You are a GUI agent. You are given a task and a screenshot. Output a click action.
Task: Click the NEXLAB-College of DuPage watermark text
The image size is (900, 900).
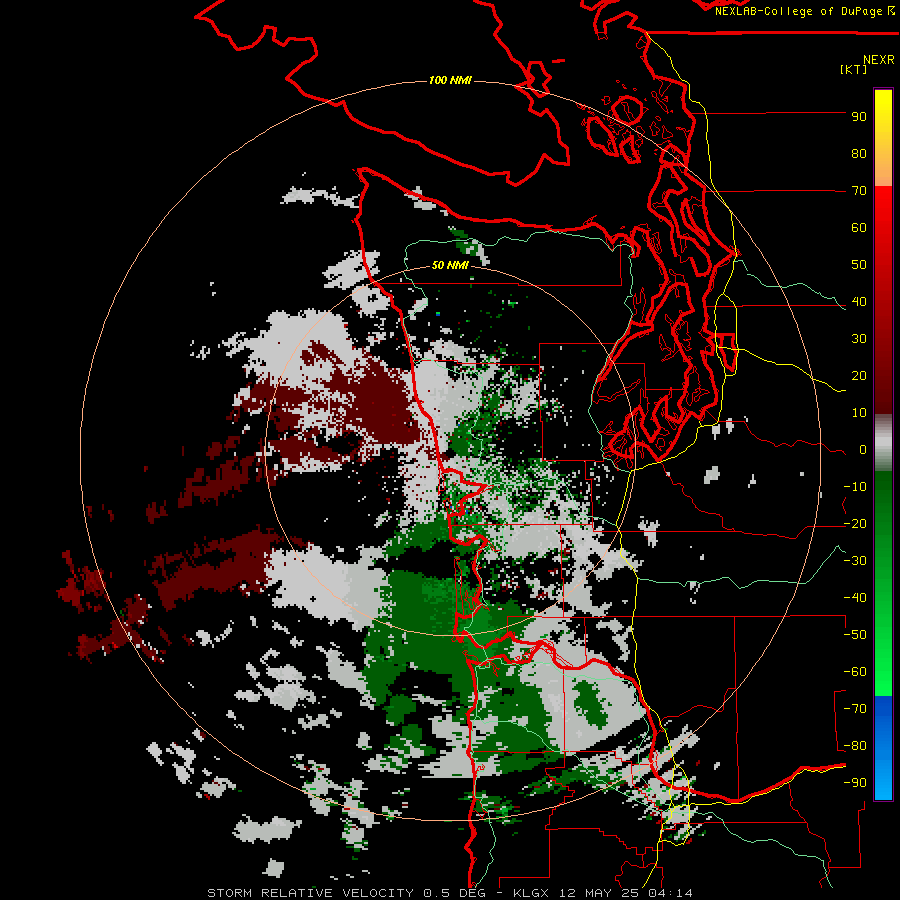[x=804, y=11]
